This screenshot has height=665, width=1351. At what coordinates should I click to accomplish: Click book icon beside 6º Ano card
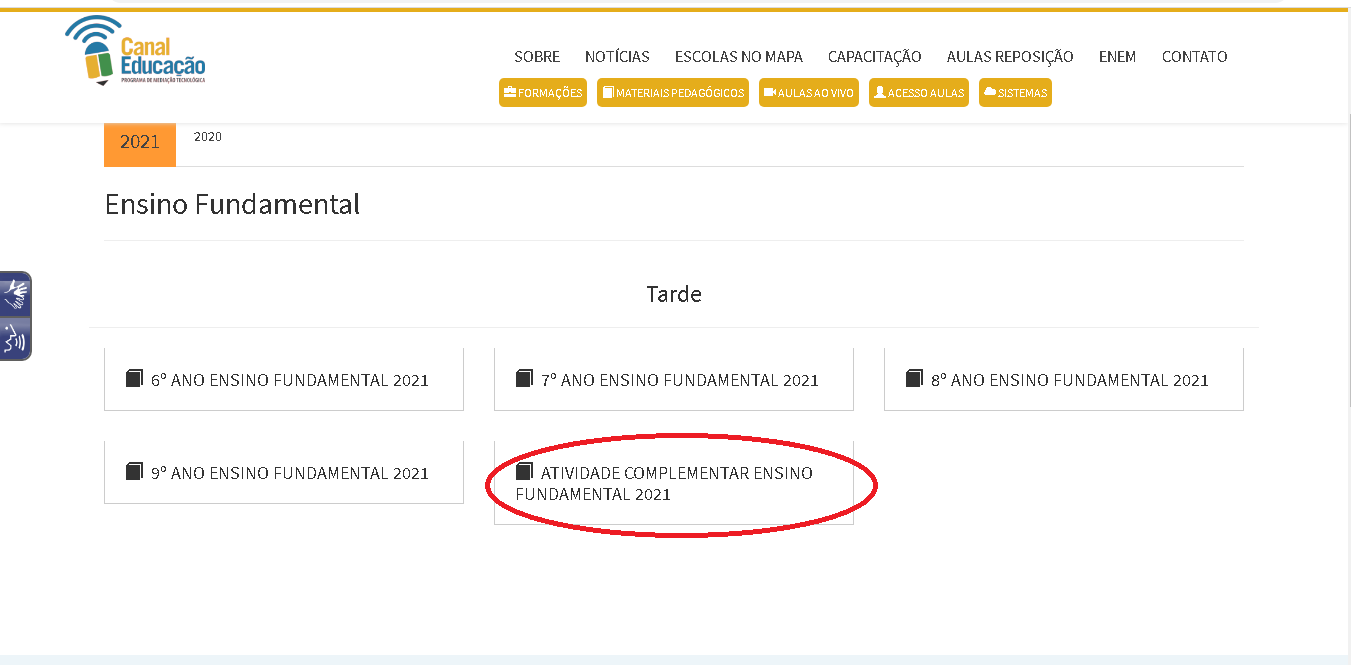(x=134, y=379)
